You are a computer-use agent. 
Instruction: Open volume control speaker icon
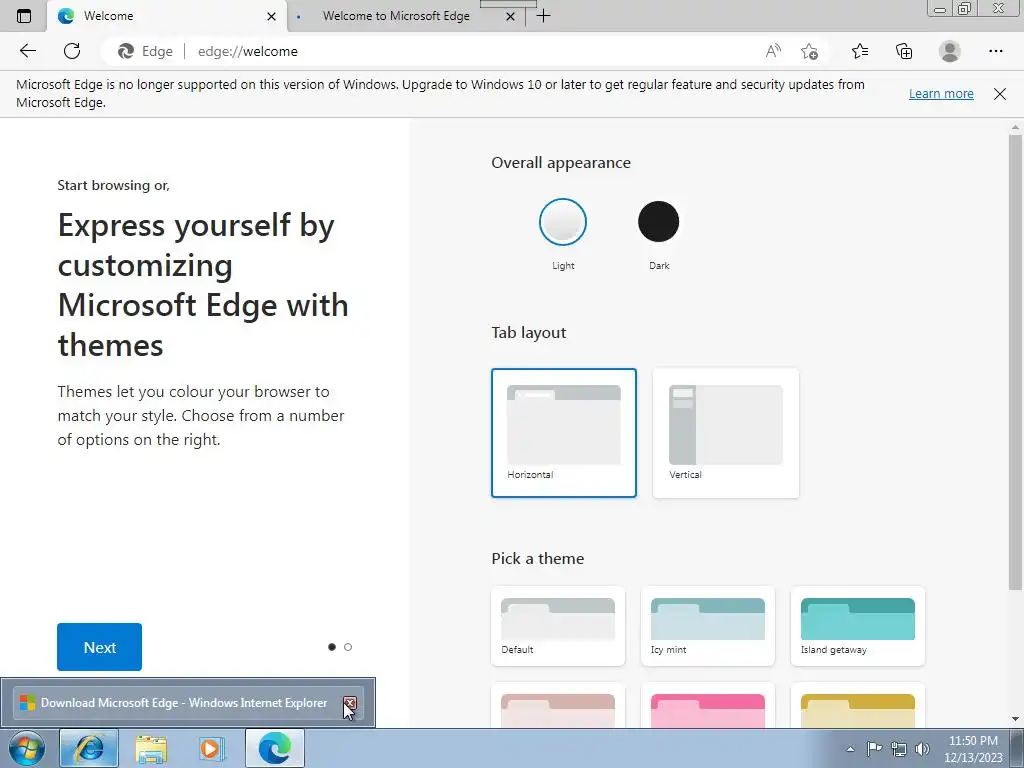[x=922, y=749]
